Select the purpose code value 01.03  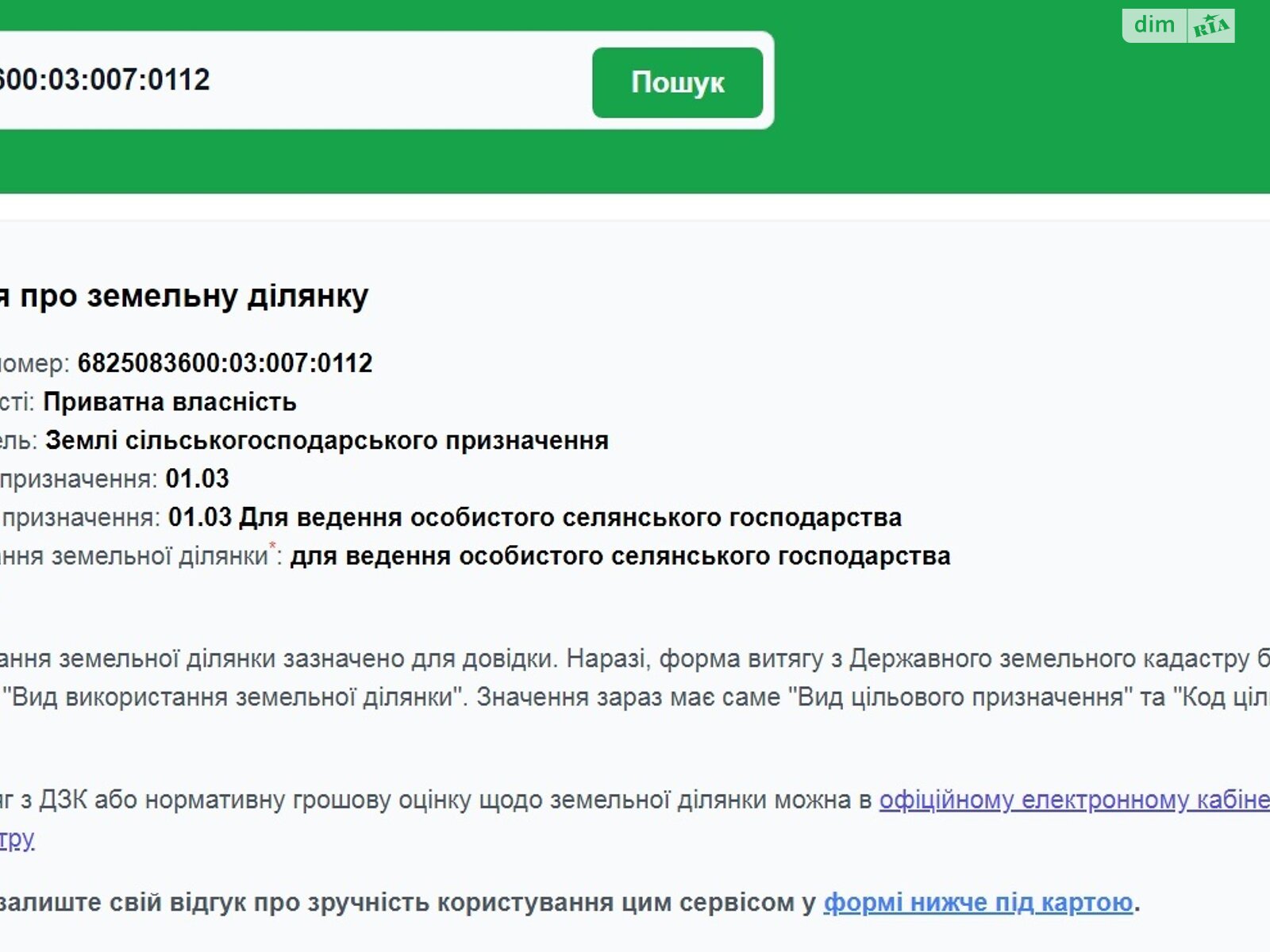click(197, 478)
